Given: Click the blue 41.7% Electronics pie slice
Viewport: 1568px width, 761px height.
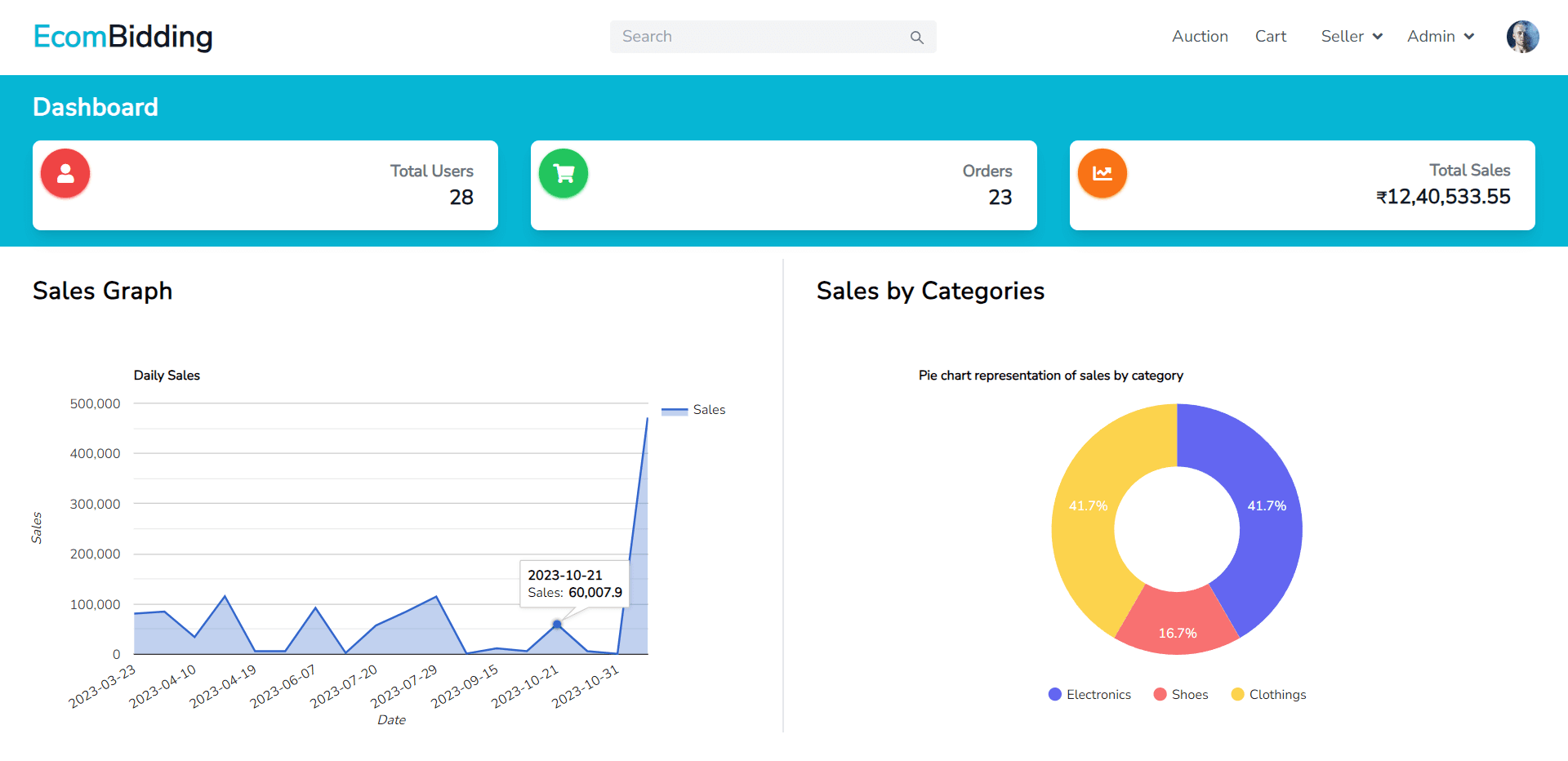Looking at the screenshot, I should pyautogui.click(x=1267, y=506).
